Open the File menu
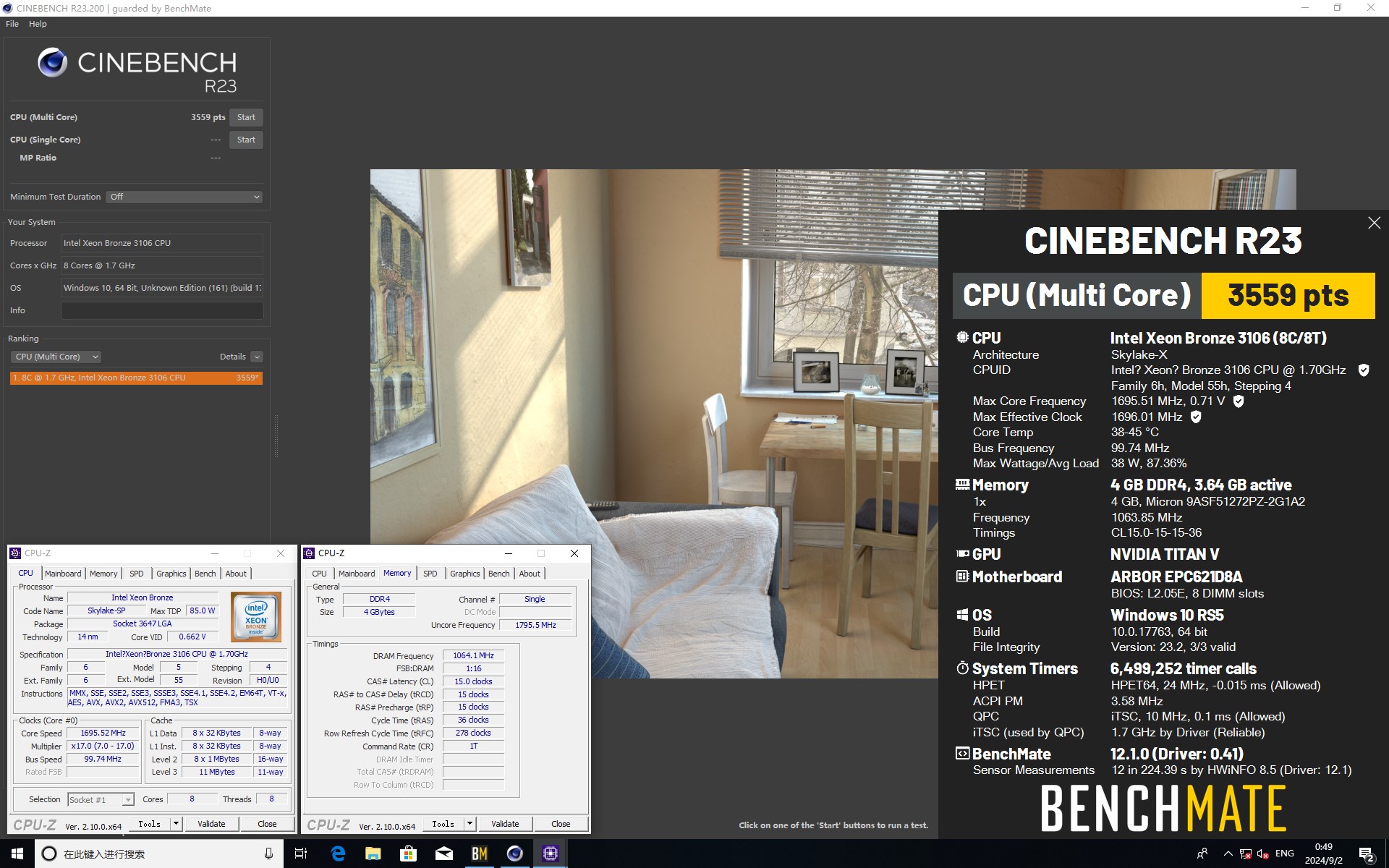The image size is (1389, 868). pyautogui.click(x=12, y=24)
